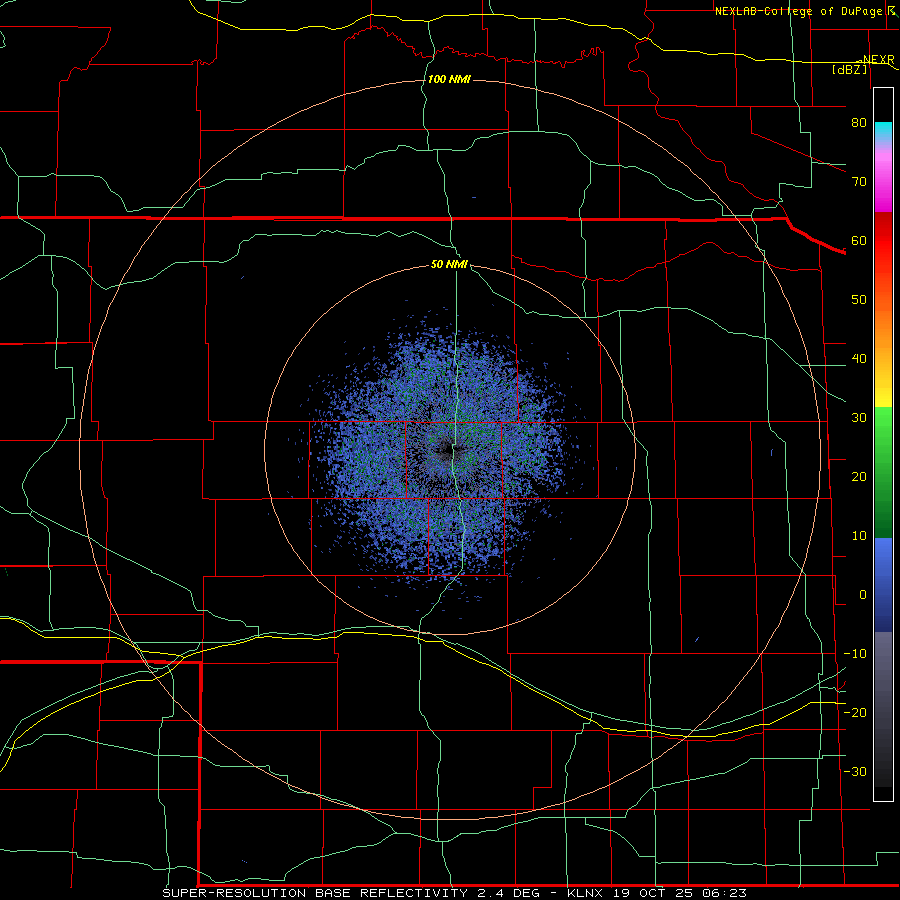Viewport: 900px width, 900px height.
Task: Select the -30 value on the dBZ scale
Action: point(855,771)
